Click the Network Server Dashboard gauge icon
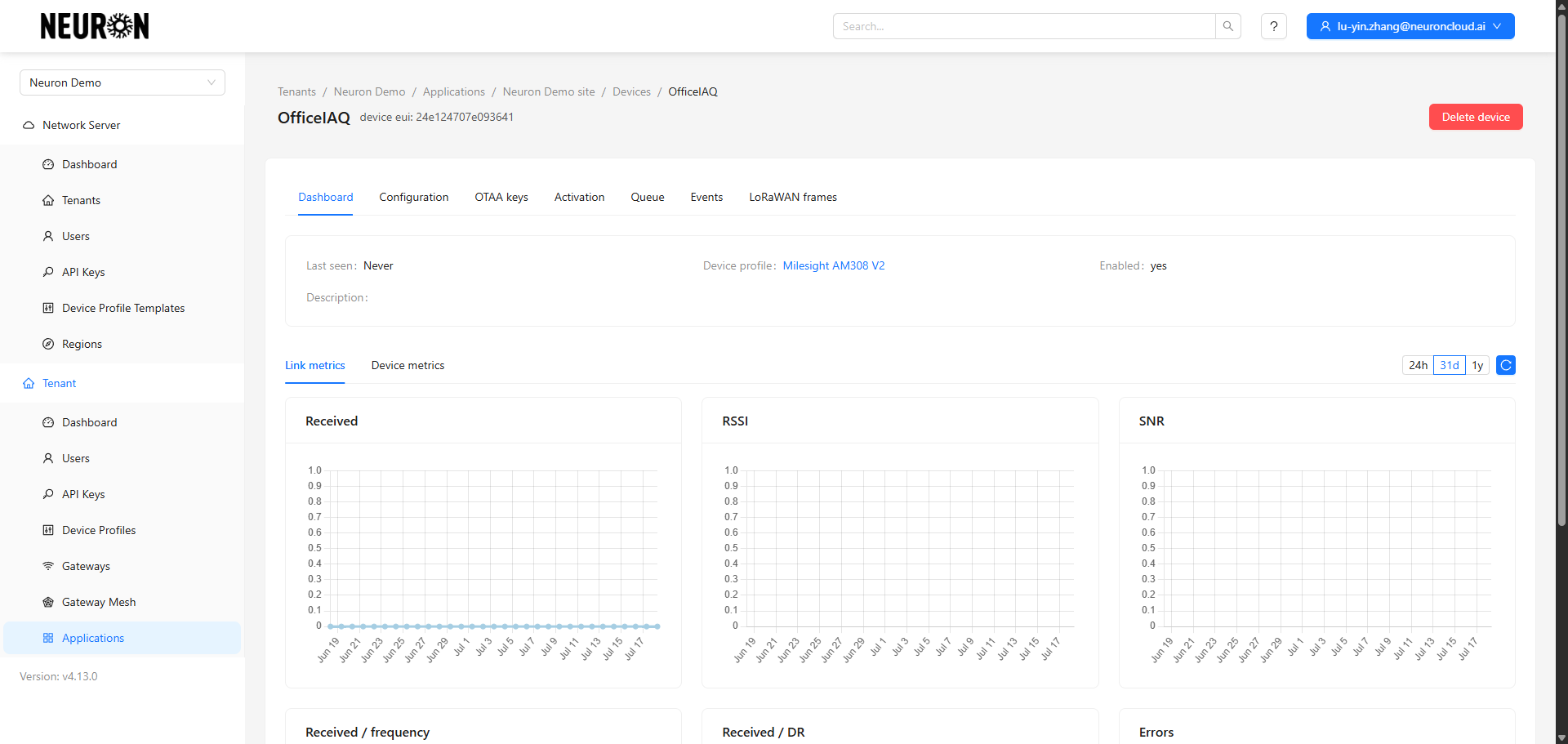 tap(48, 164)
